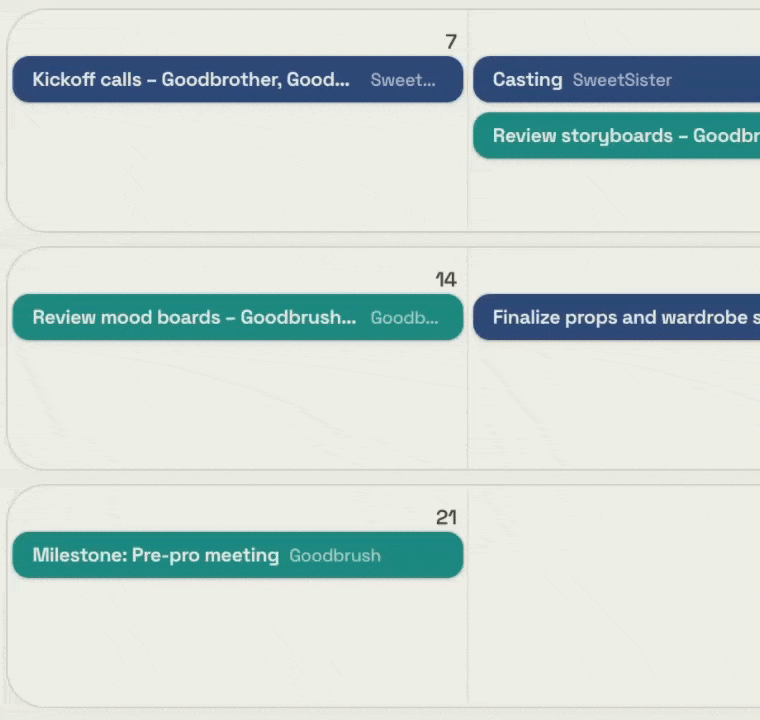Viewport: 760px width, 720px height.
Task: Open the Kickoff calls event
Action: (x=238, y=79)
